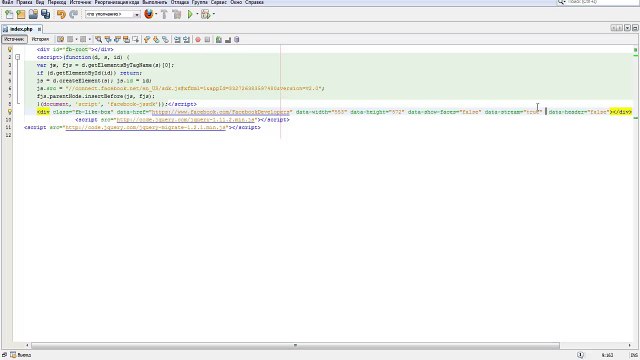Click the Redo arrow icon
Viewport: 640px width, 360px height.
(73, 15)
